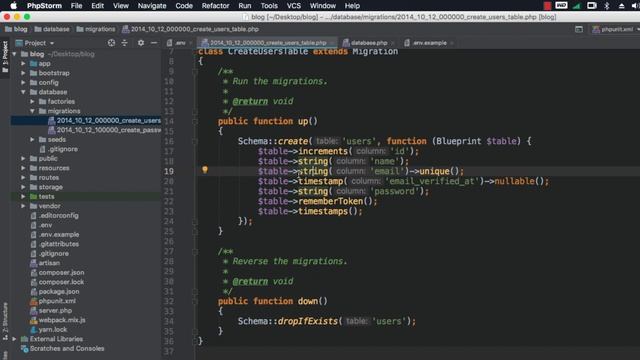Click the database breadcrumb in the navigation bar
Screen dimensions: 640x360
coord(52,29)
